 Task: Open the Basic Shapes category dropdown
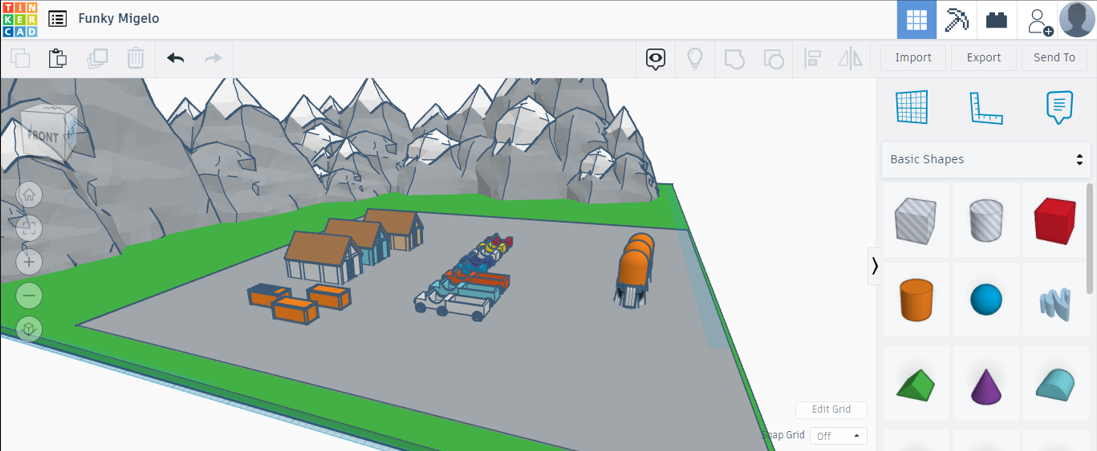pos(985,159)
